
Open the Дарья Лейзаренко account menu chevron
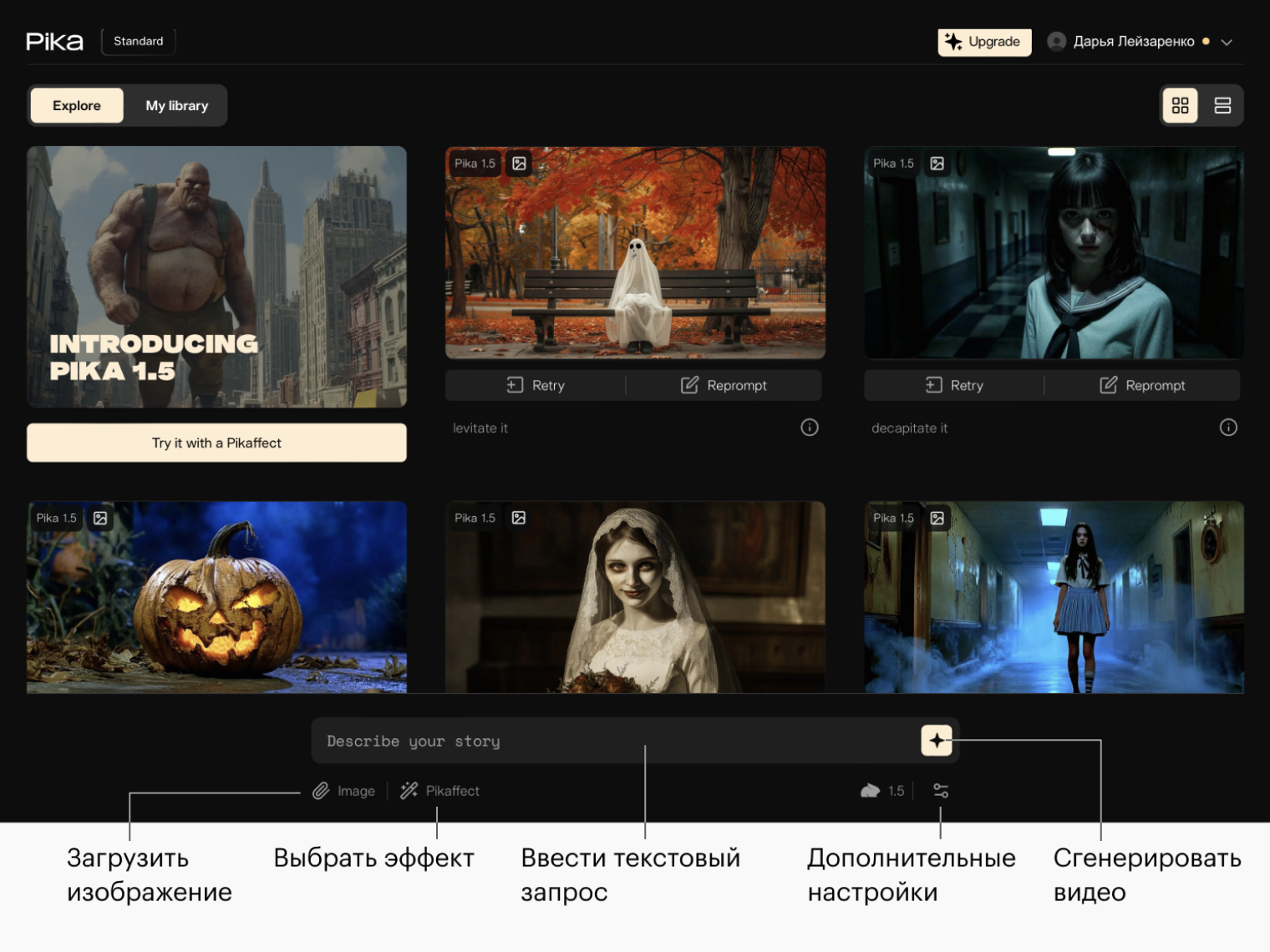pos(1227,42)
